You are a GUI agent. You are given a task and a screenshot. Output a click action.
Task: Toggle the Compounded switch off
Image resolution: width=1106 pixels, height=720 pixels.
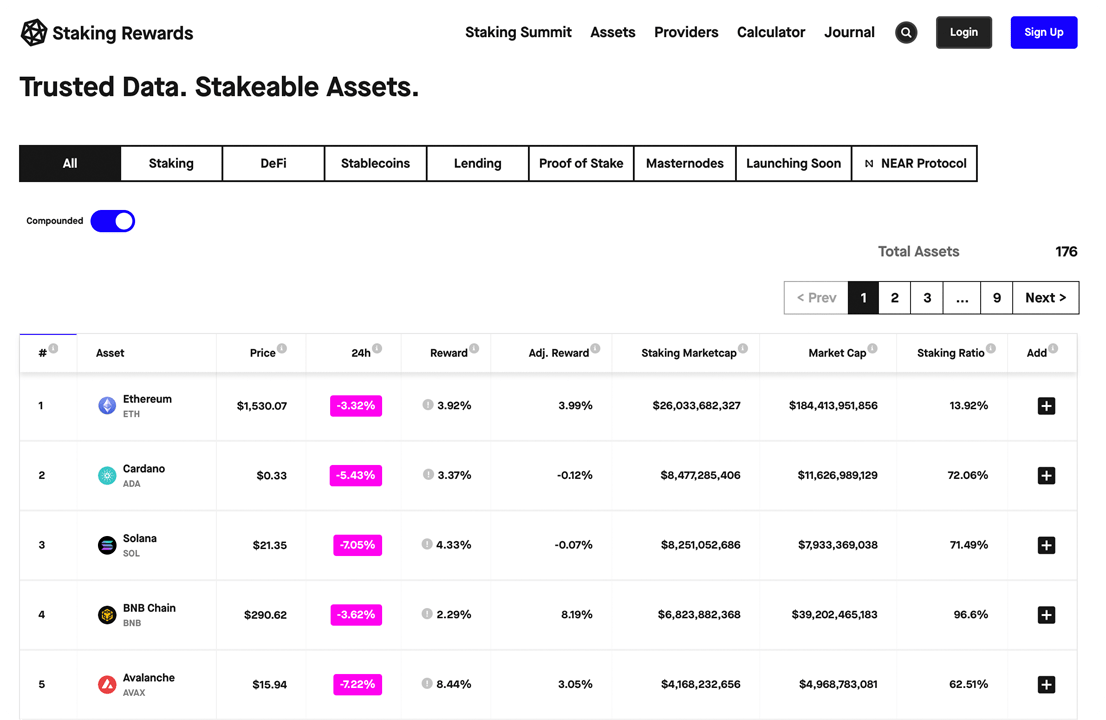pyautogui.click(x=113, y=221)
